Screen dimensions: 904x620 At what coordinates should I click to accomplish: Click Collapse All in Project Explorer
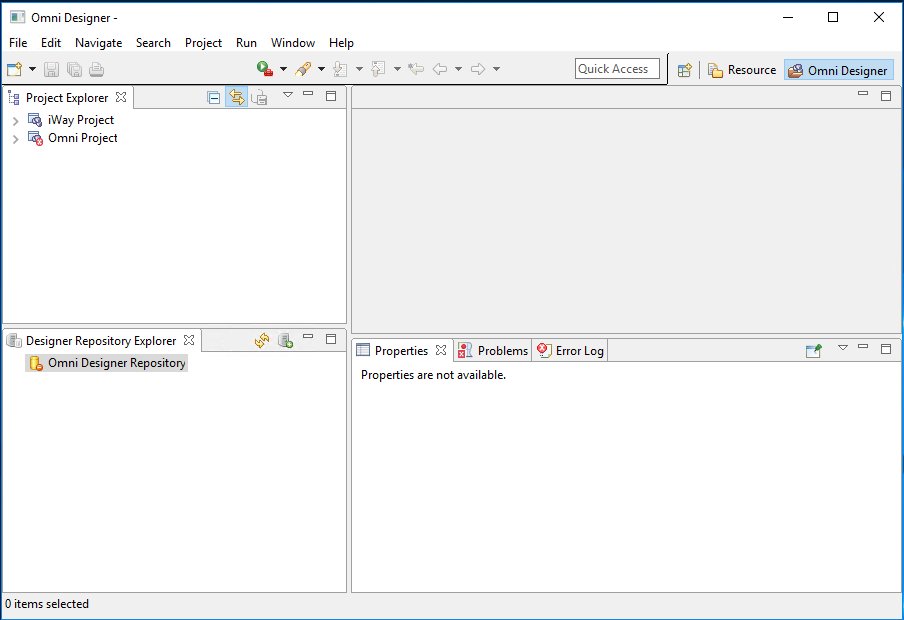coord(214,97)
